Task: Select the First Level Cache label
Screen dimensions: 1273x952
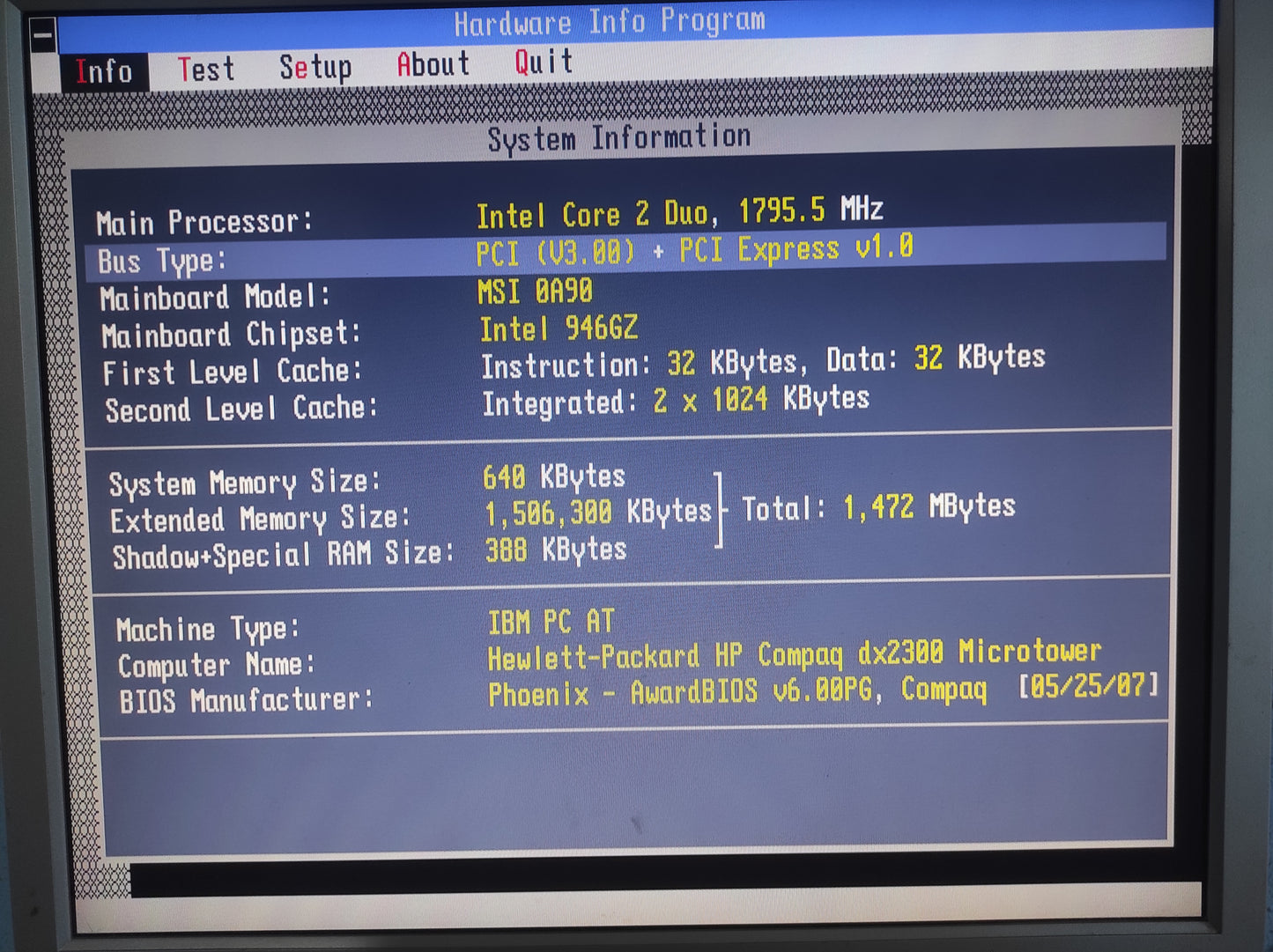Action: pyautogui.click(x=233, y=372)
